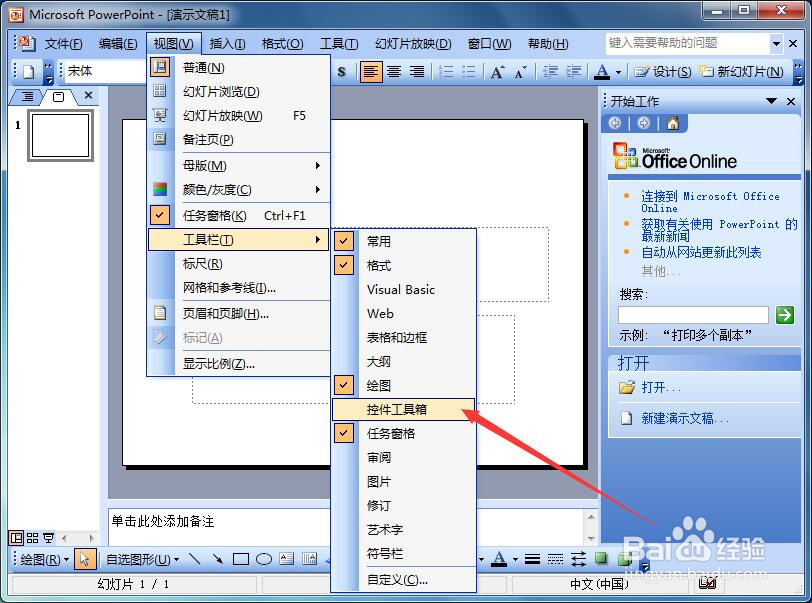This screenshot has height=603, width=812.
Task: Center align text in formatting toolbar
Action: point(394,72)
